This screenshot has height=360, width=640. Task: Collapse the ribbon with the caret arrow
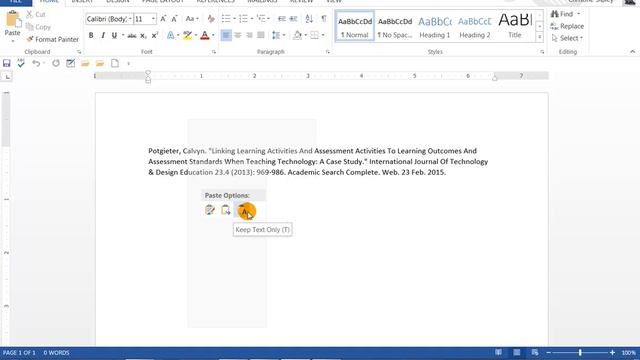632,52
